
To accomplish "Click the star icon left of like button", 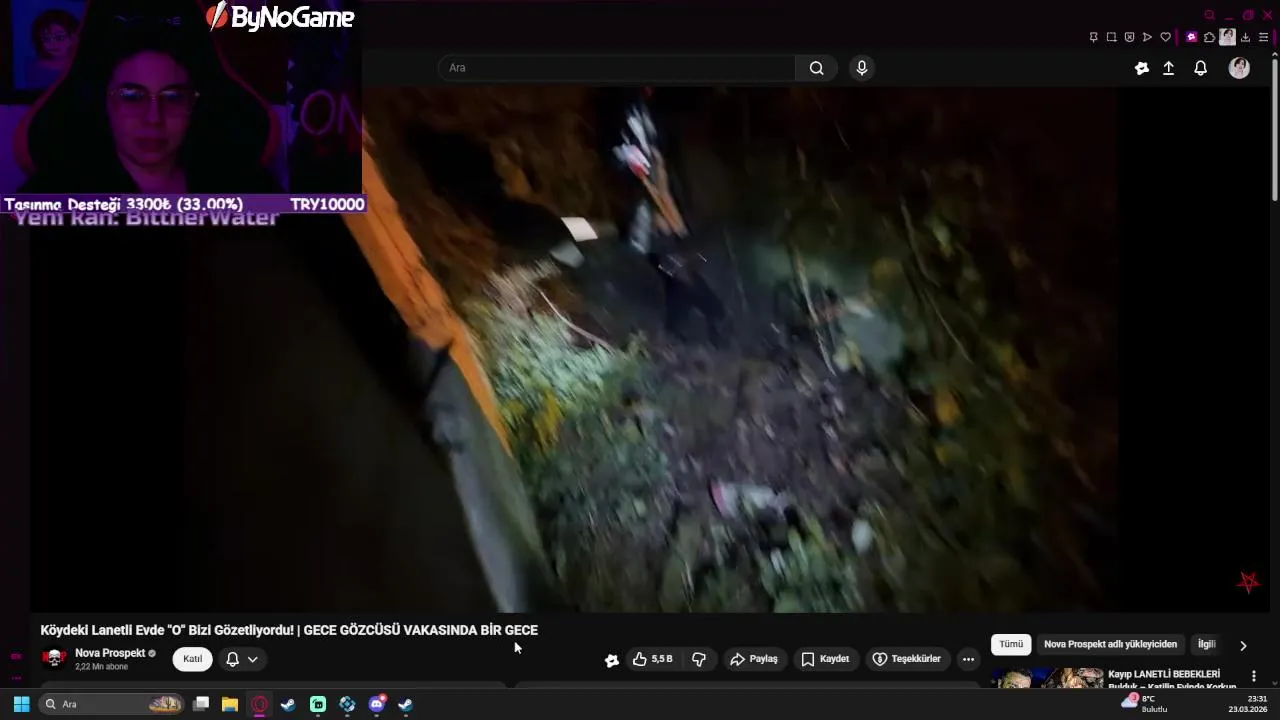I will pos(612,660).
